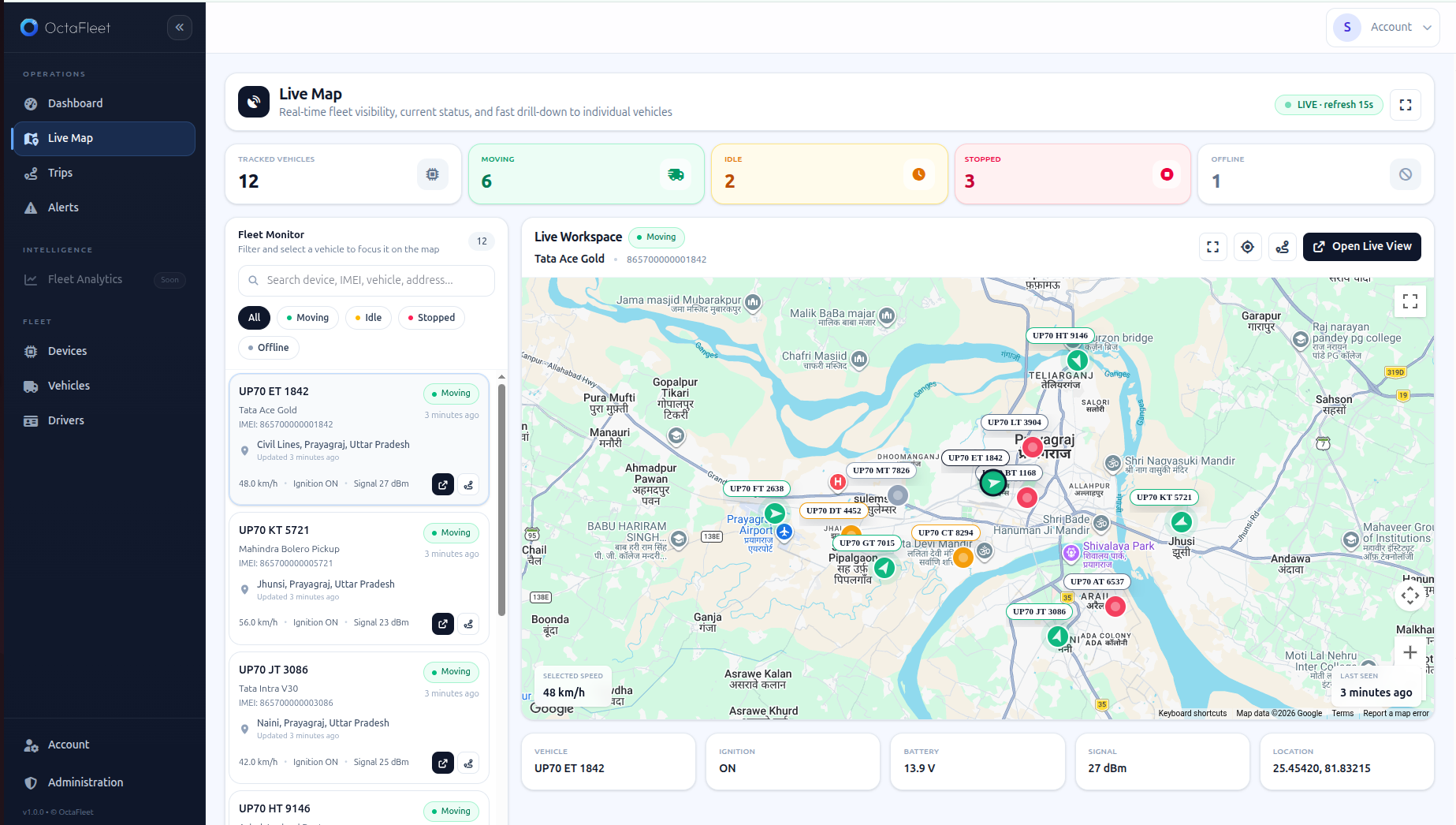Select the Stopped vehicles summary card

[1073, 174]
